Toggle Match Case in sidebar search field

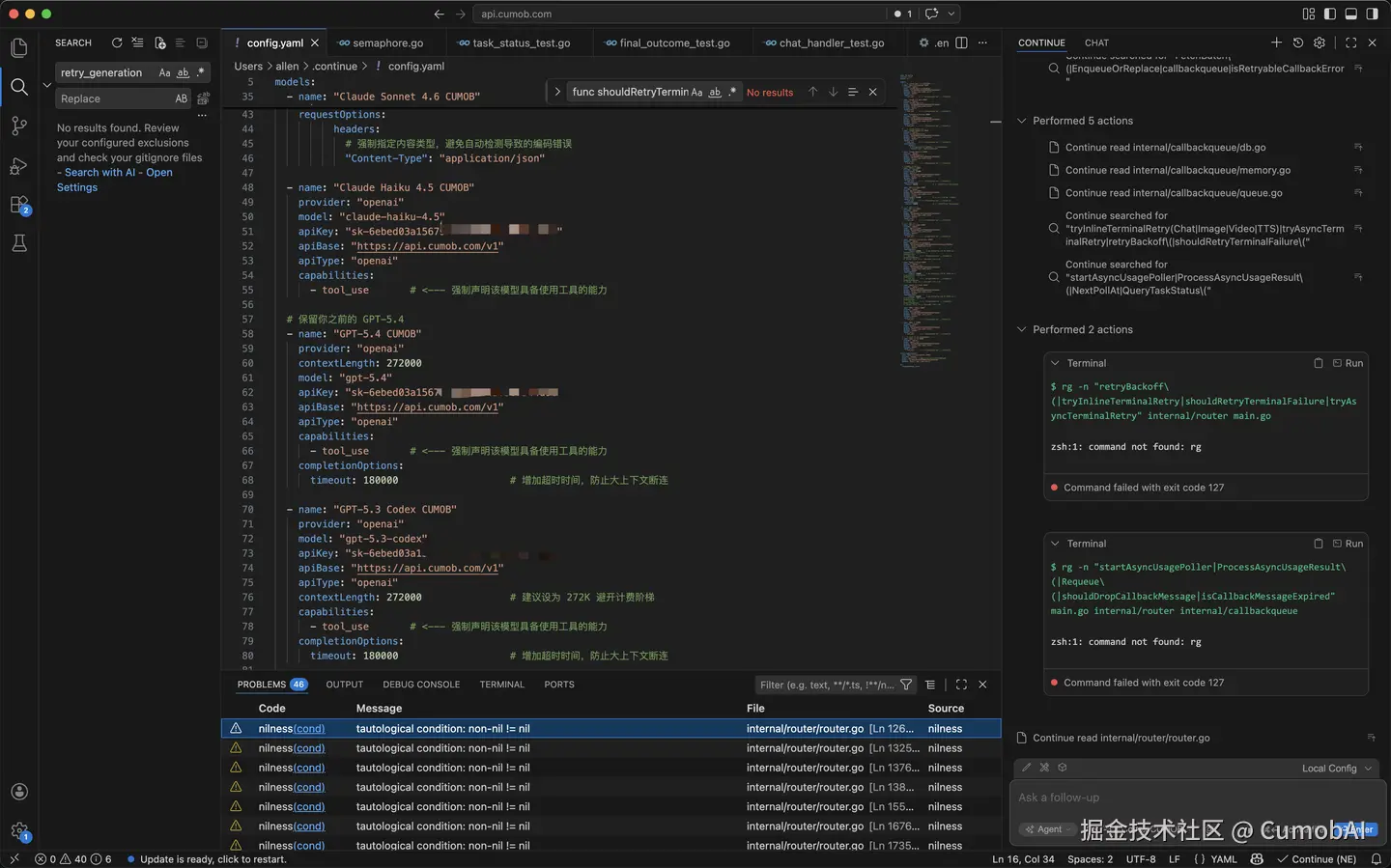pos(164,72)
